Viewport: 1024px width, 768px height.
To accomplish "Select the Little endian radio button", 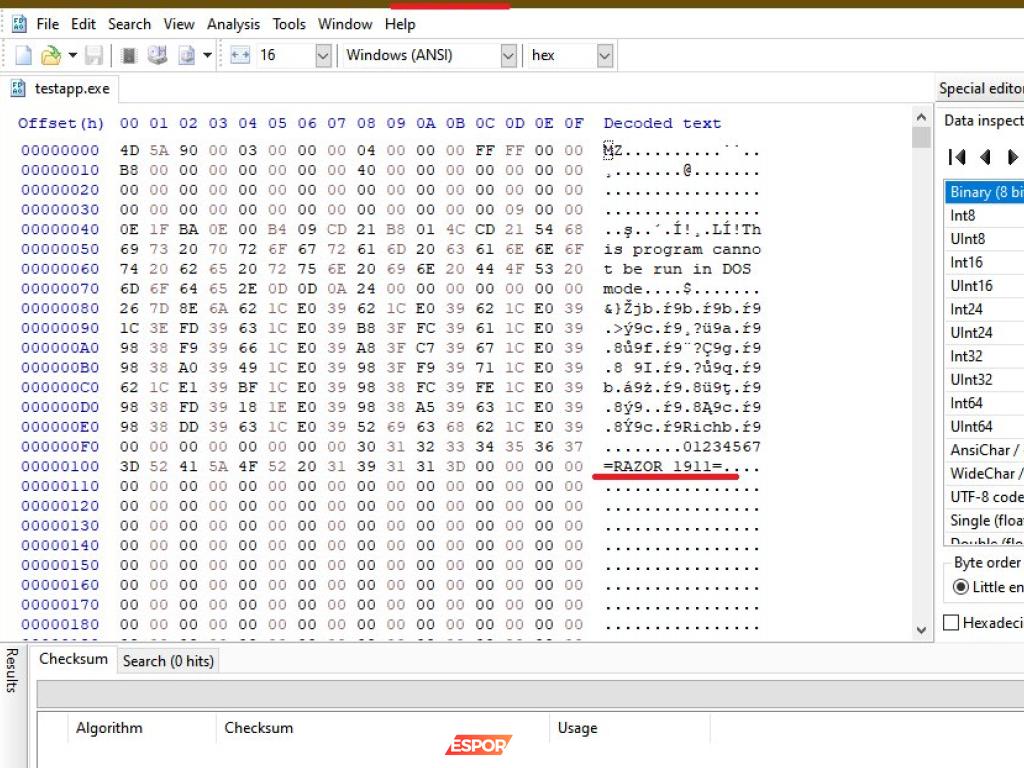I will (x=961, y=587).
